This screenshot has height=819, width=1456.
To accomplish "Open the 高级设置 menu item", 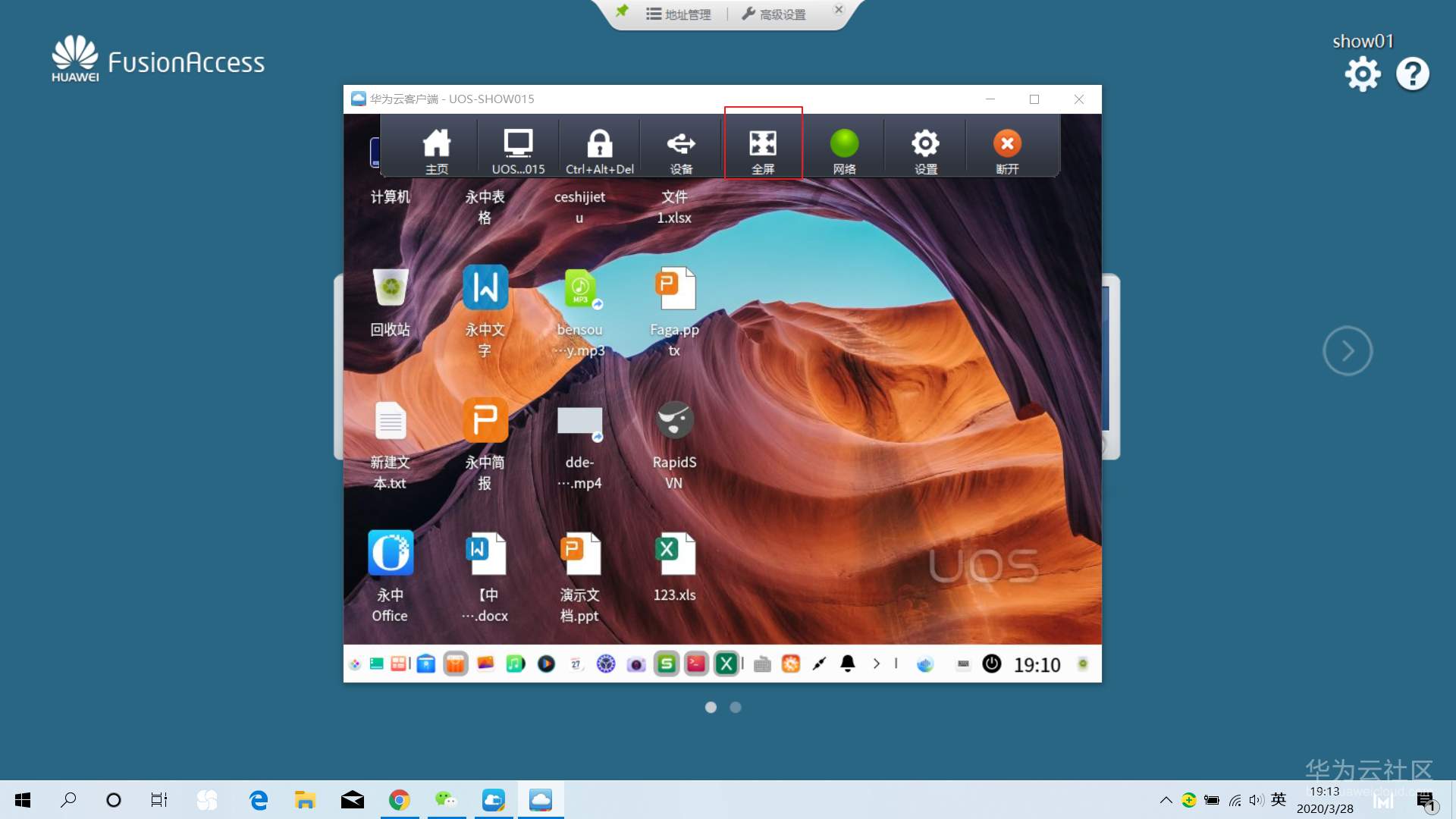I will tap(773, 14).
